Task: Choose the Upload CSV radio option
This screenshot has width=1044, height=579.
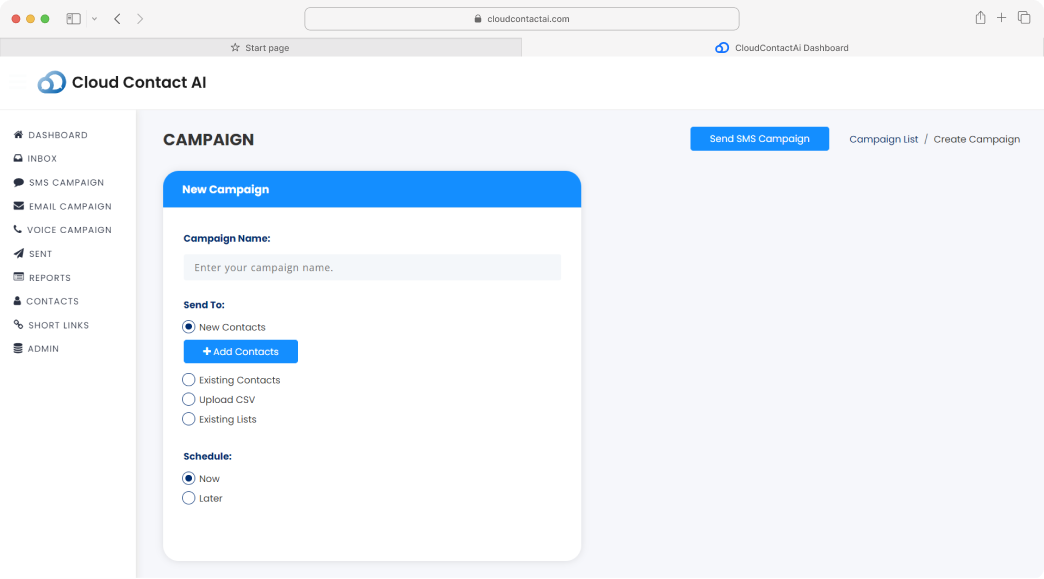Action: 189,400
